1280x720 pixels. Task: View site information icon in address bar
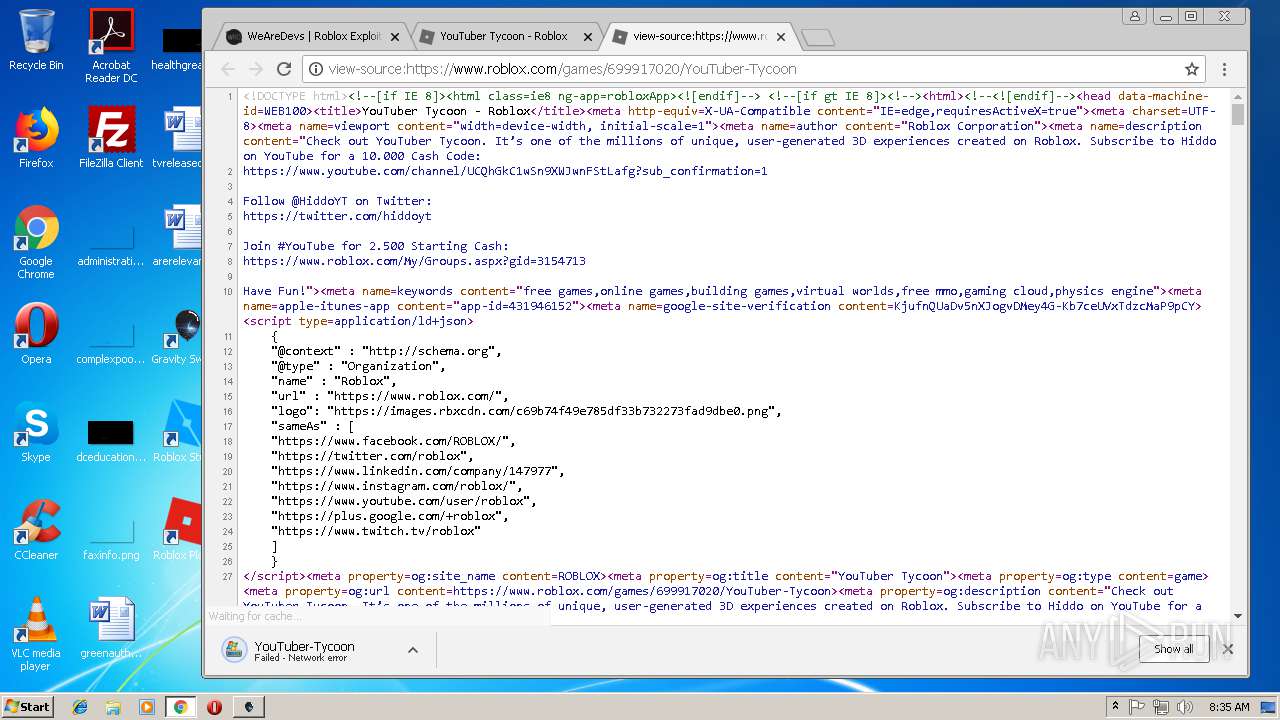pos(315,69)
